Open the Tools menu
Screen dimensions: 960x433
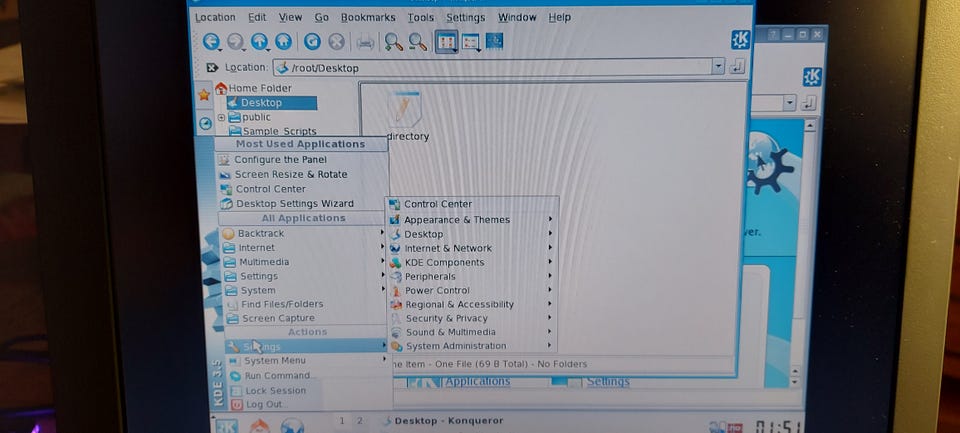pyautogui.click(x=421, y=18)
